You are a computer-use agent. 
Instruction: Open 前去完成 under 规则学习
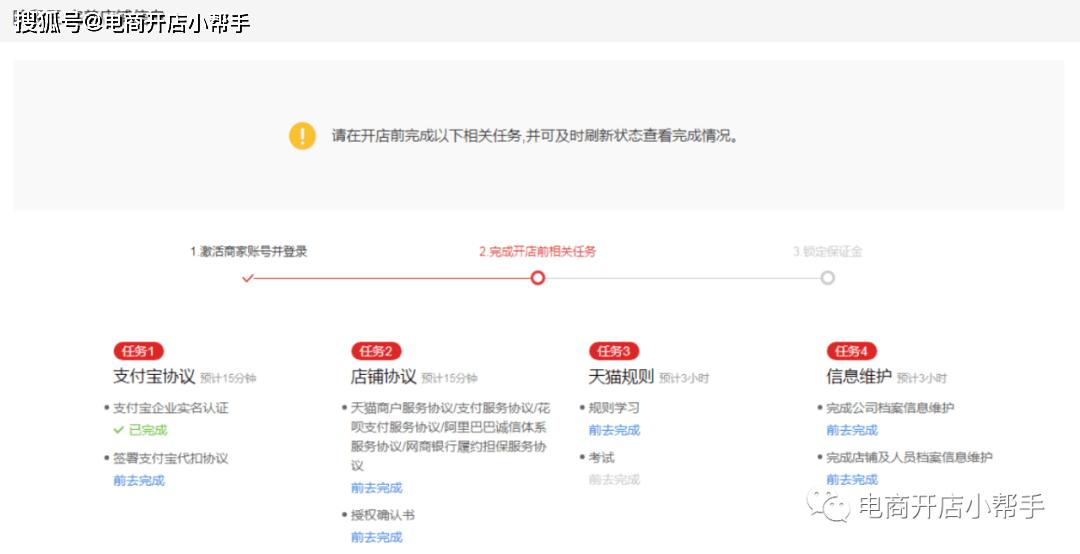point(614,430)
